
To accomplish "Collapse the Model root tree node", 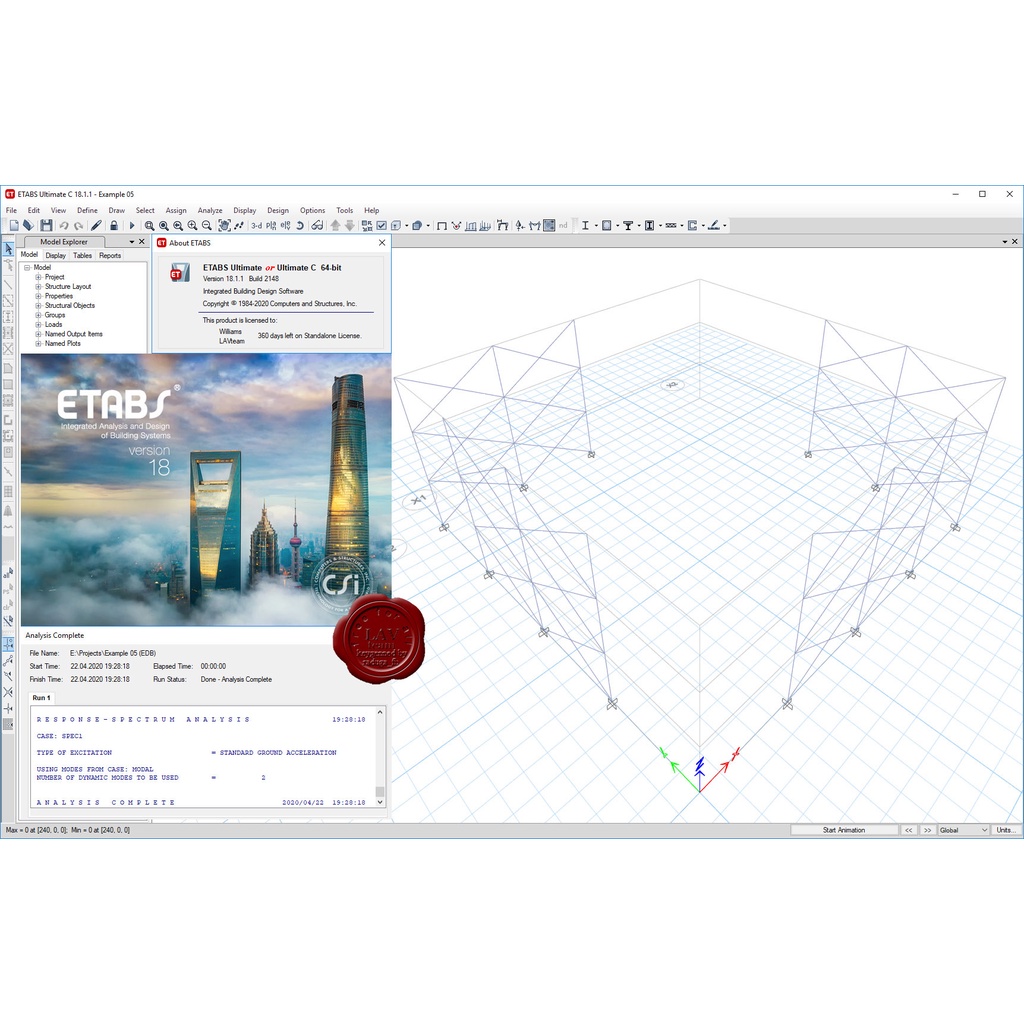I will click(27, 268).
